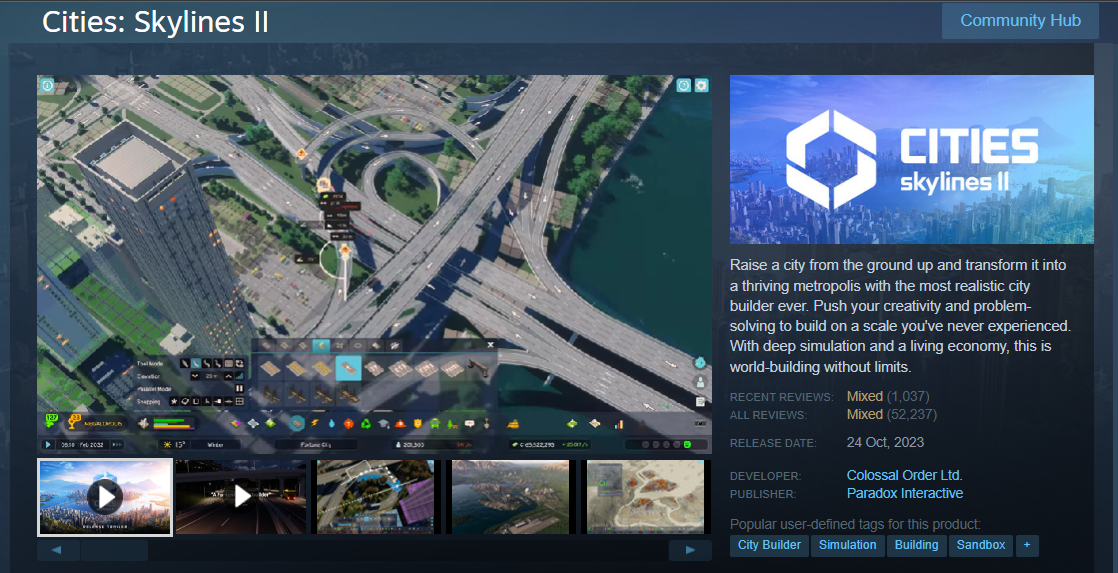
Task: Click the gear icon in the video's top-right corner
Action: click(702, 86)
